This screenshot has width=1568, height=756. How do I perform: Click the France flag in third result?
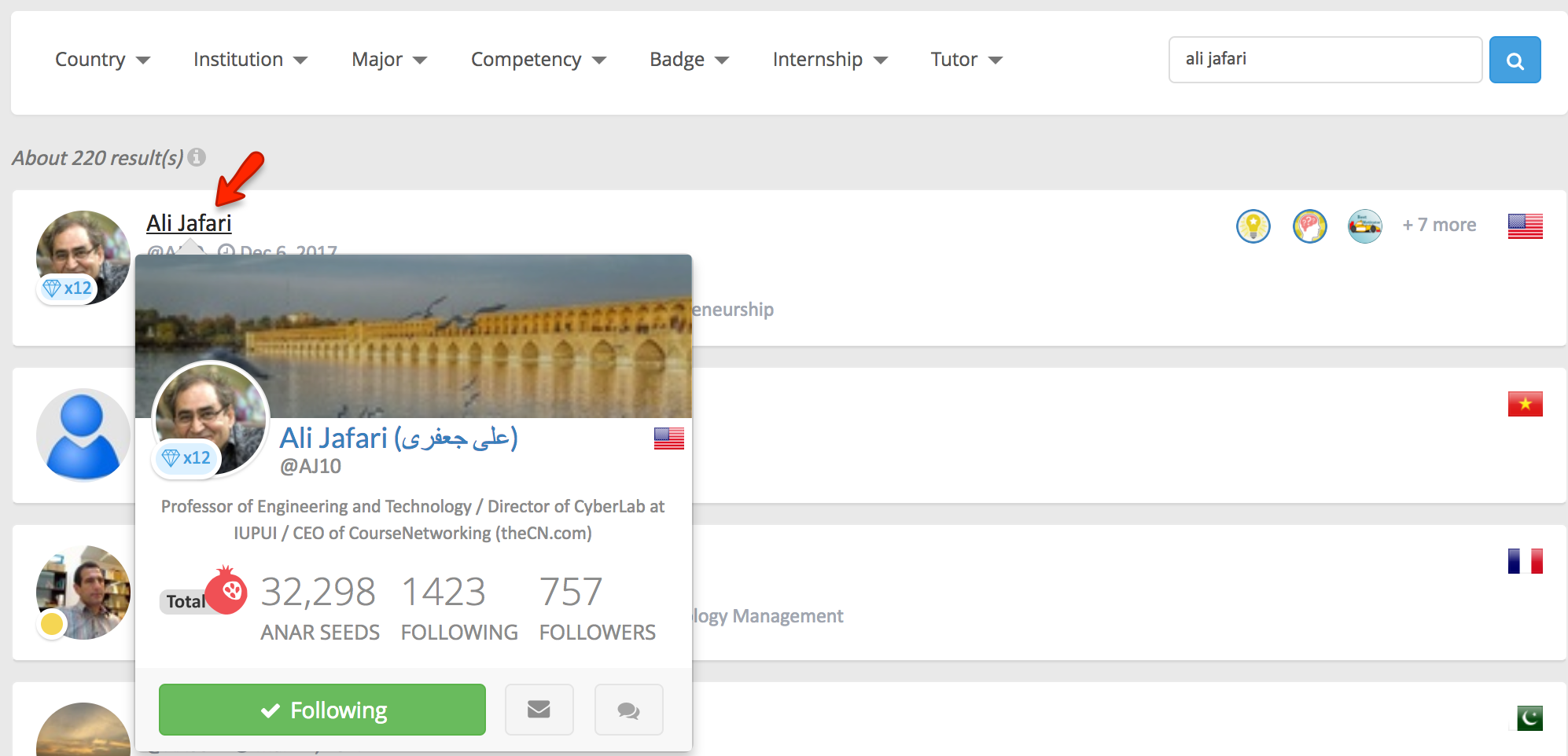point(1526,561)
